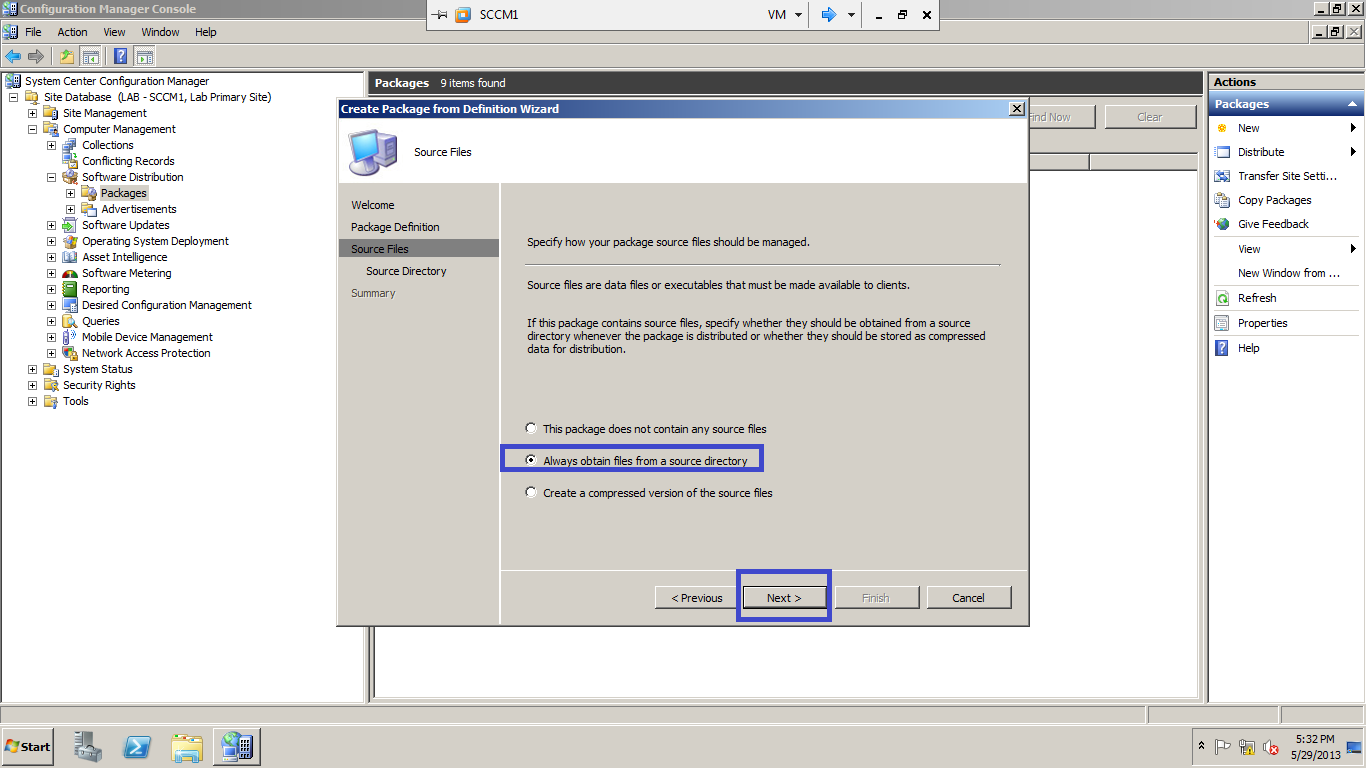Viewport: 1366px width, 768px height.
Task: Go to the Welcome wizard step
Action: [373, 205]
